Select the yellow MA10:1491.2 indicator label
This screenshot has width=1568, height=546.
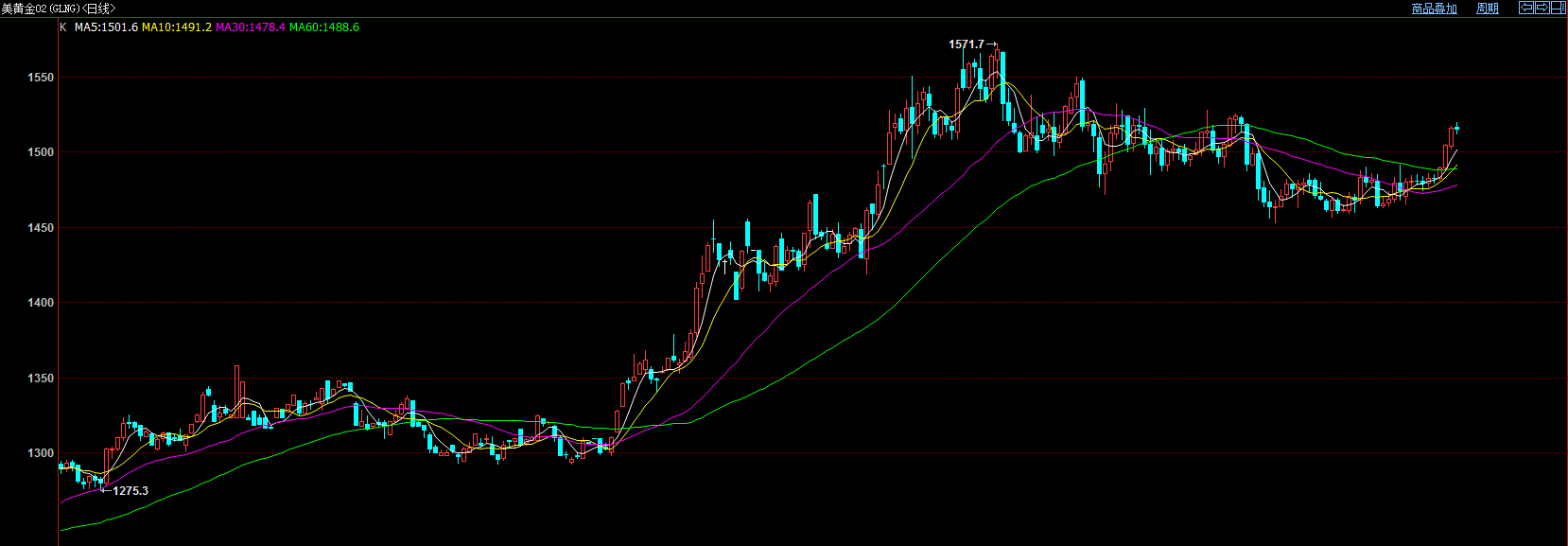[x=176, y=27]
